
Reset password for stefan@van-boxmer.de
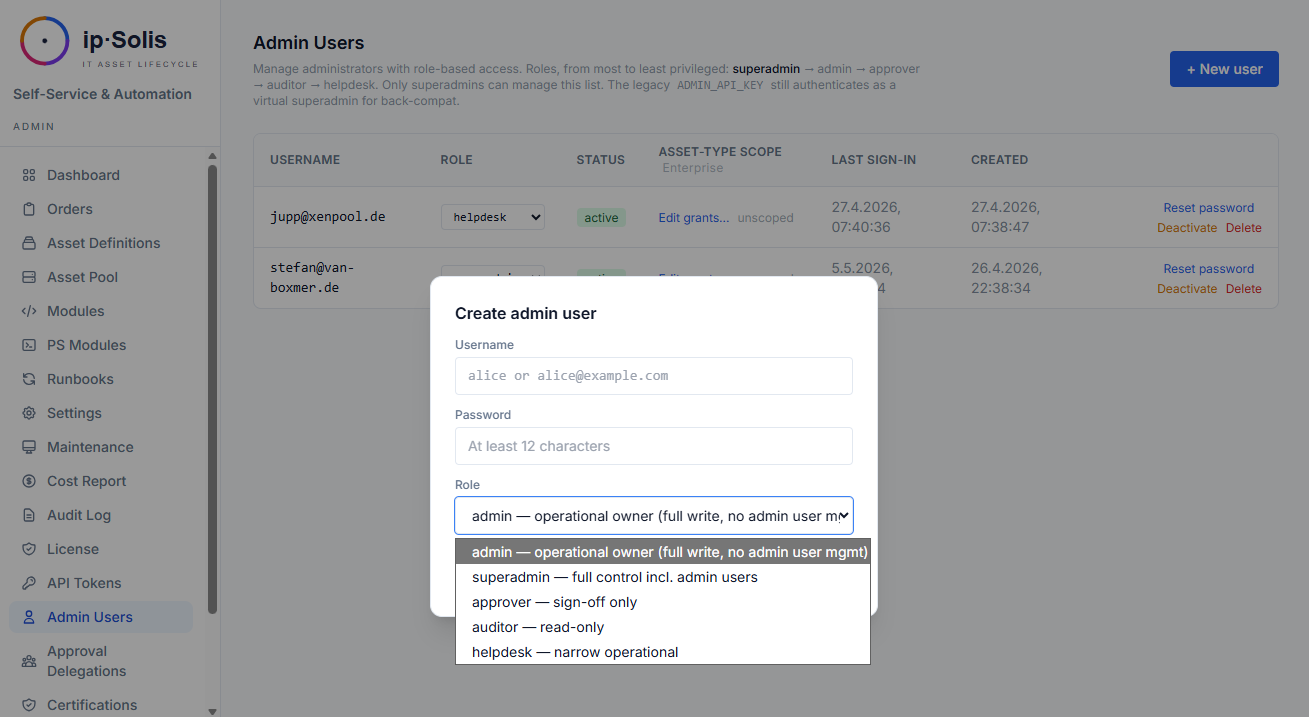pos(1208,269)
